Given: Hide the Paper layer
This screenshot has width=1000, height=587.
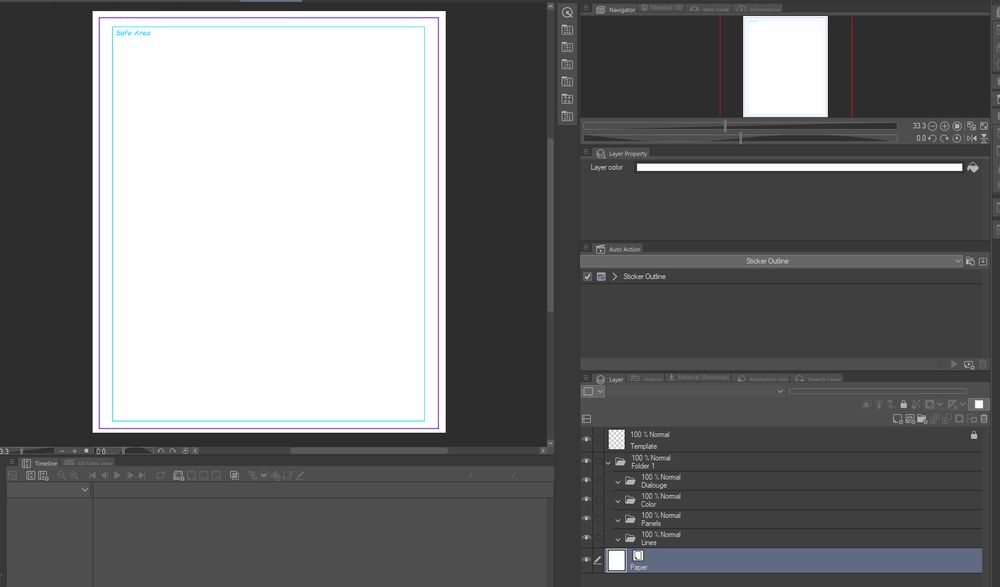Looking at the screenshot, I should click(586, 560).
